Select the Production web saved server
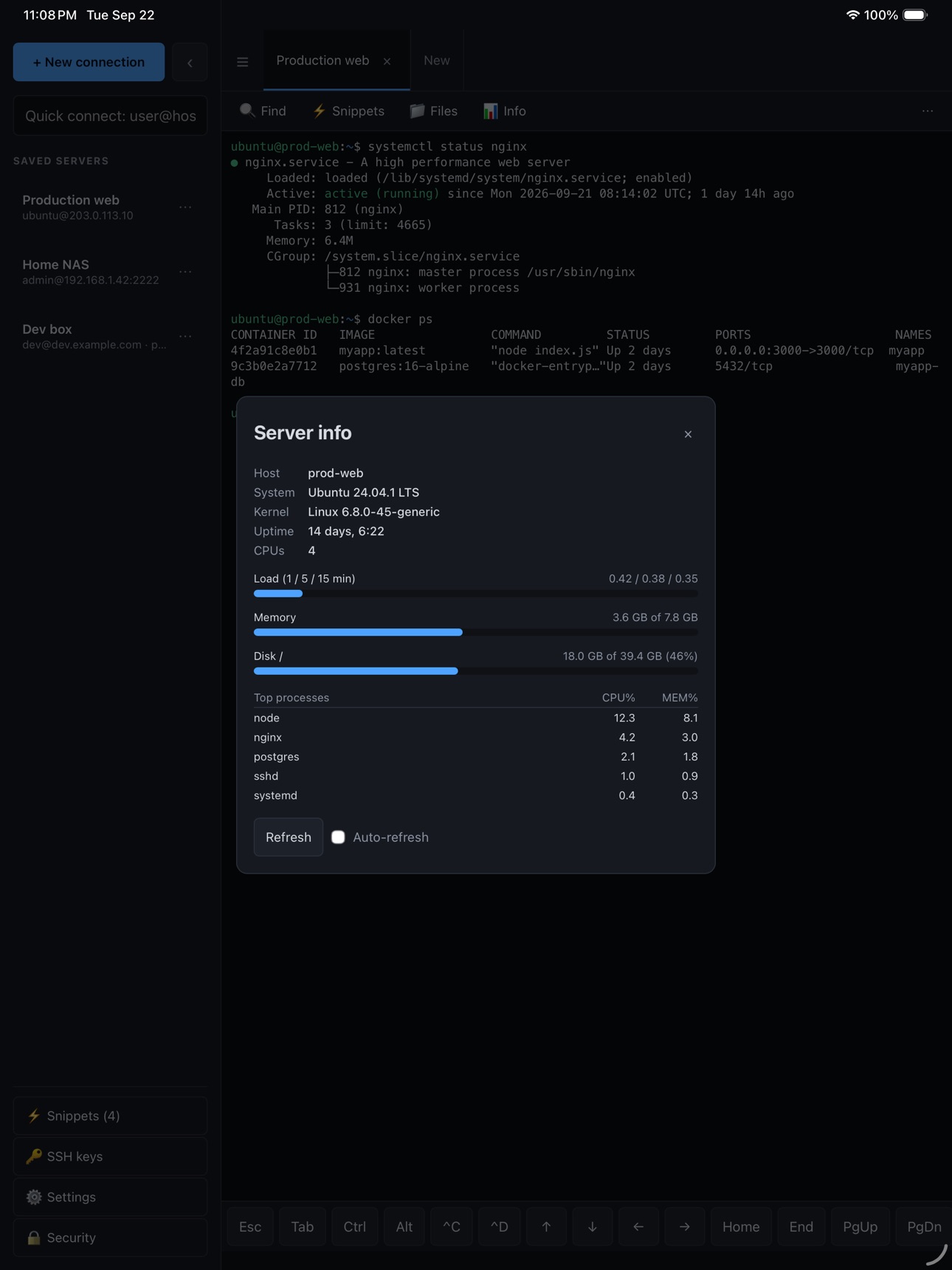 tap(110, 207)
